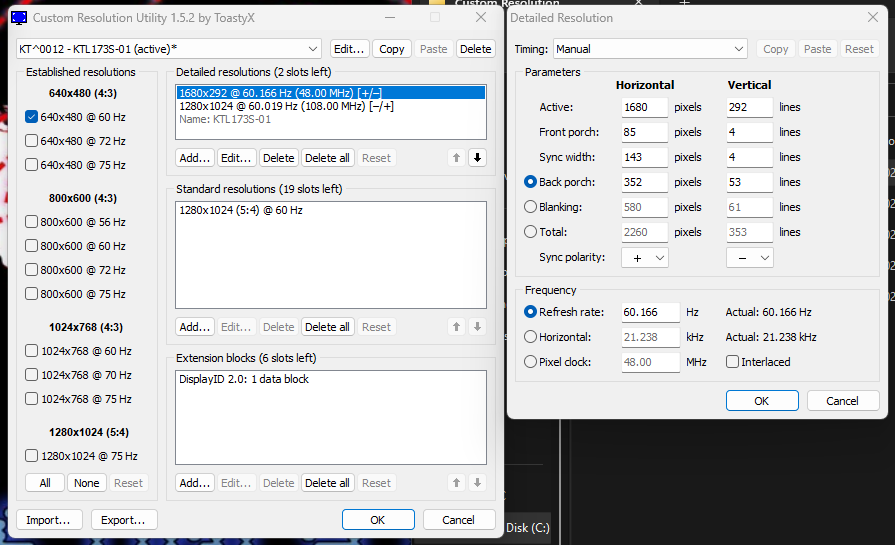895x545 pixels.
Task: Click the Refresh rate input field
Action: [649, 312]
